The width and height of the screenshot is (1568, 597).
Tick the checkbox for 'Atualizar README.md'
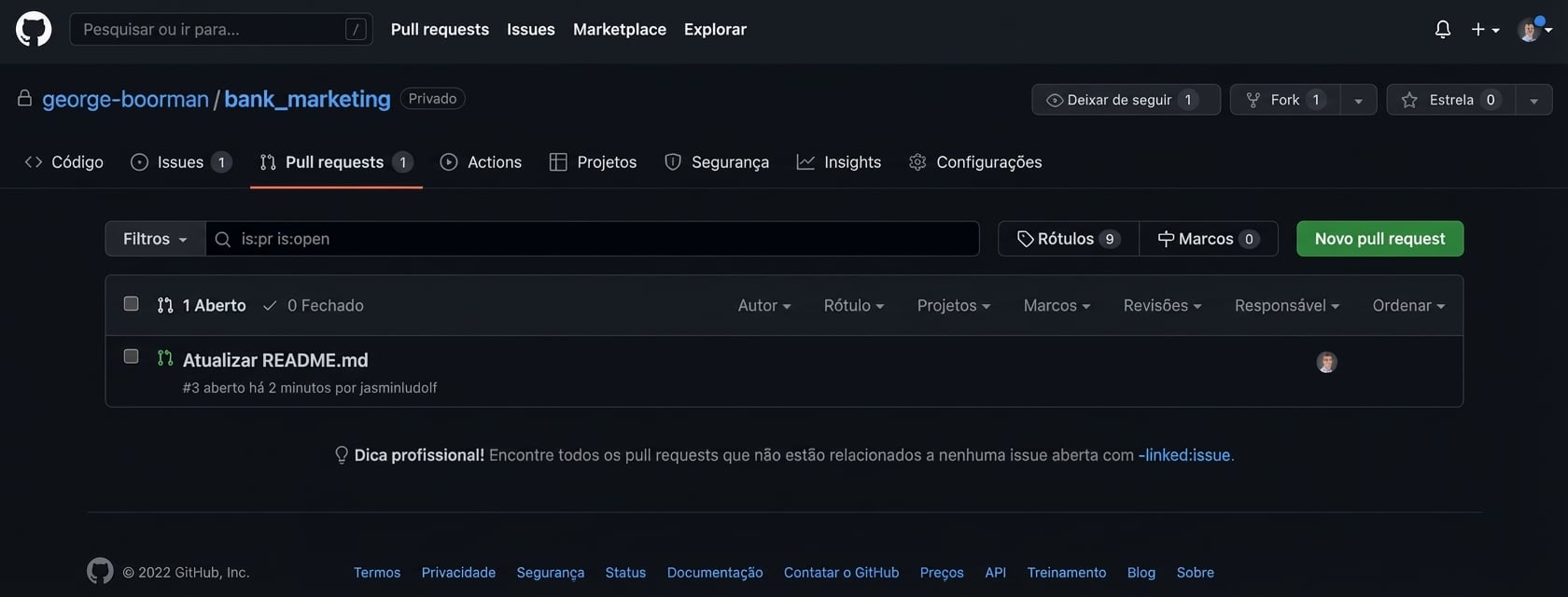(131, 356)
